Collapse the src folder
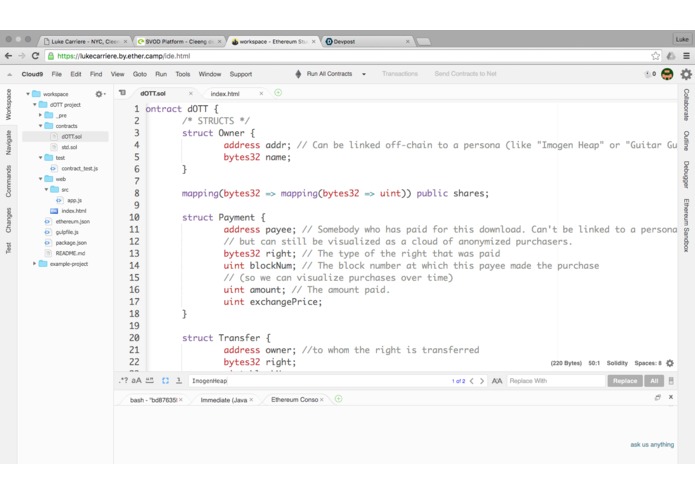This screenshot has height=494, width=695. click(x=46, y=190)
